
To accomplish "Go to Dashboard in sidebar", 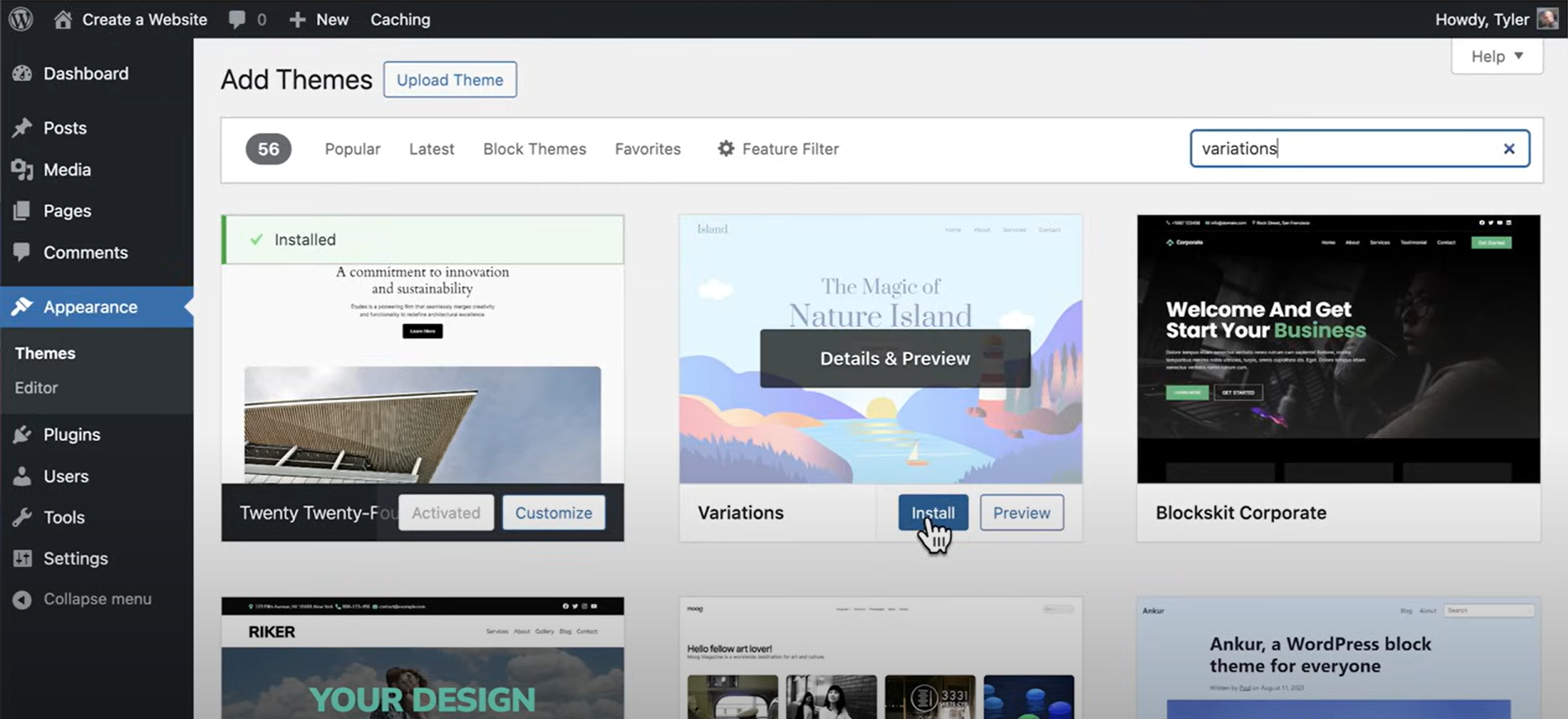I will pyautogui.click(x=86, y=74).
